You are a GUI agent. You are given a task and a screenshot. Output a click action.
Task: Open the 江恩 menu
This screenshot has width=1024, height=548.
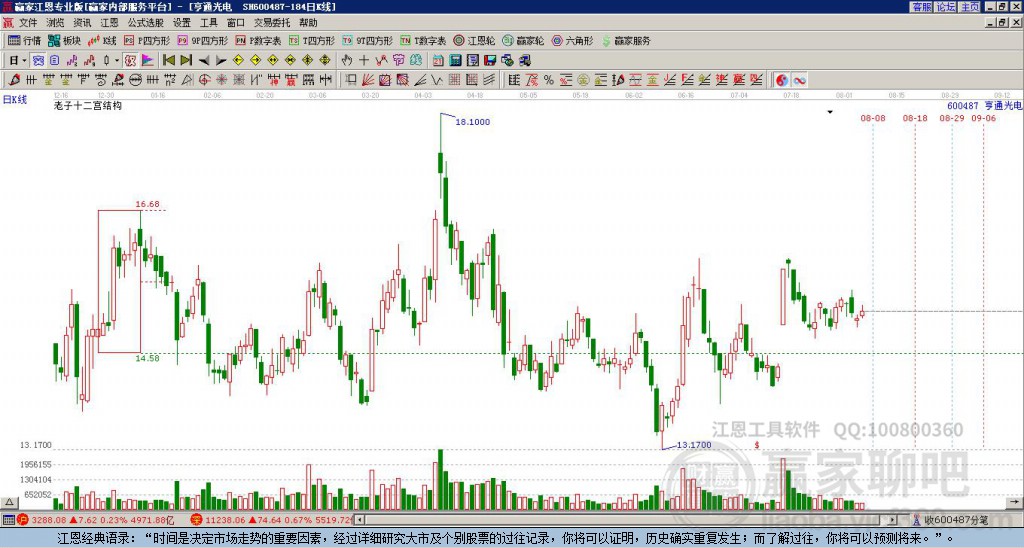click(110, 23)
